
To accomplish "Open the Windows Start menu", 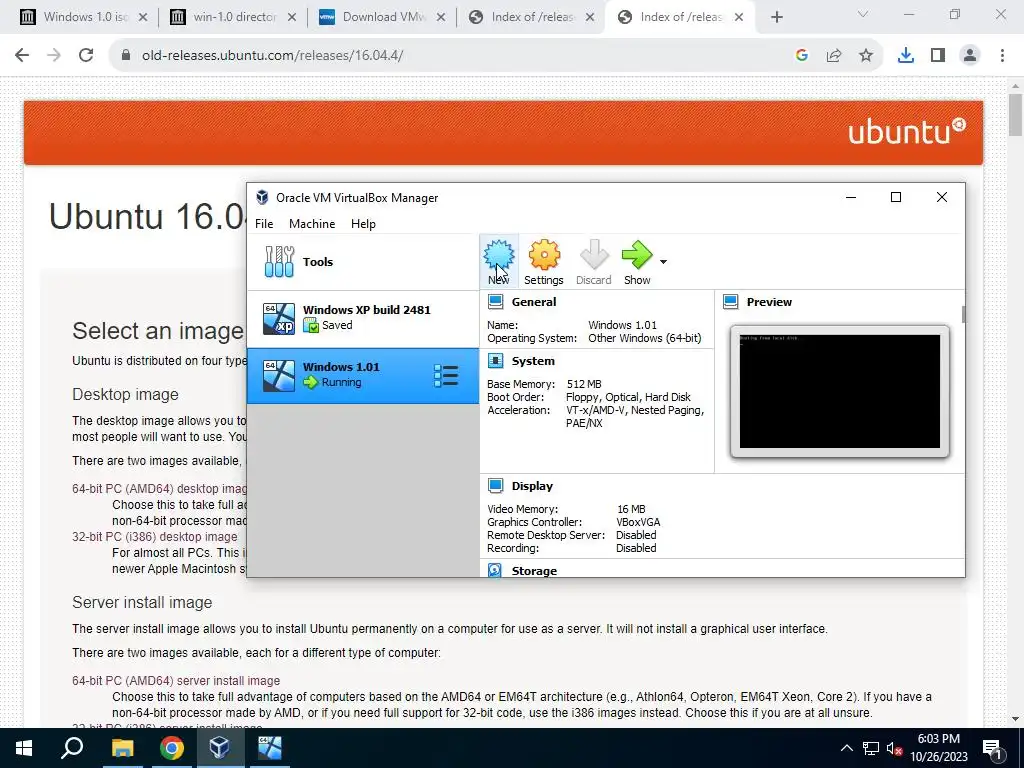I will 24,748.
